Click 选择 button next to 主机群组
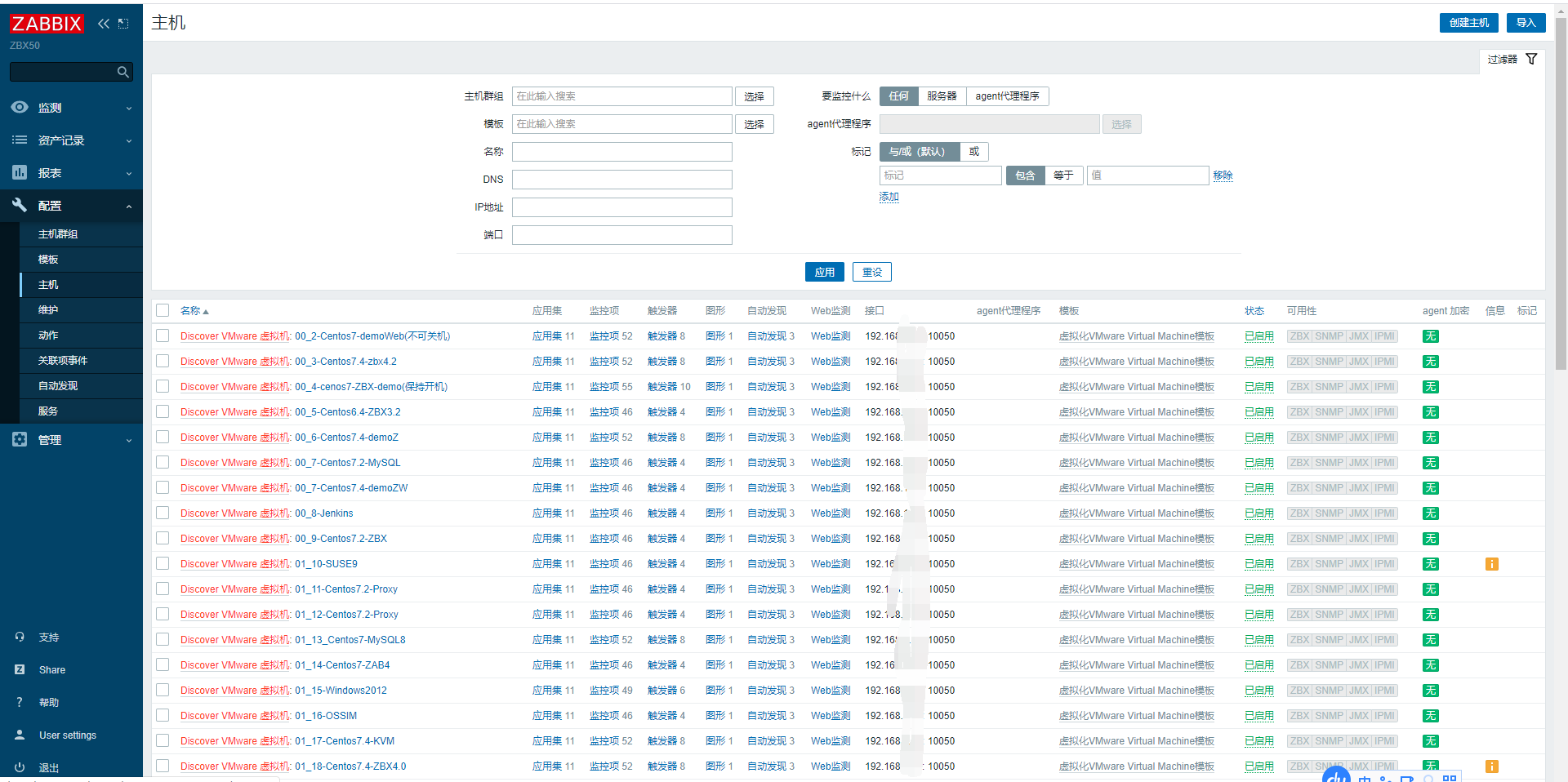1568x782 pixels. [x=754, y=96]
